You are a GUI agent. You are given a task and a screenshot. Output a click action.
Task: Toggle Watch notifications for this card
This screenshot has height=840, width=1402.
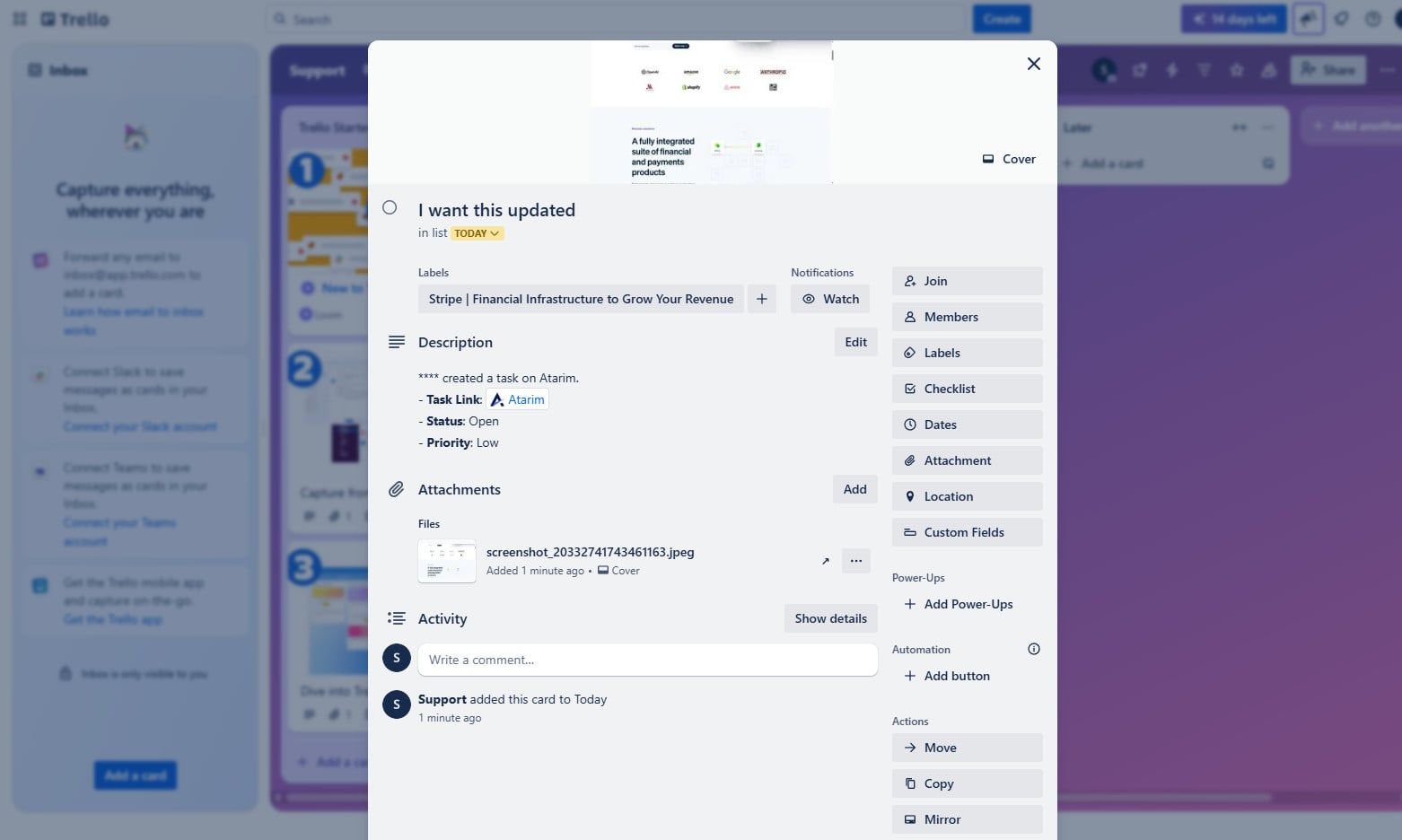tap(830, 299)
